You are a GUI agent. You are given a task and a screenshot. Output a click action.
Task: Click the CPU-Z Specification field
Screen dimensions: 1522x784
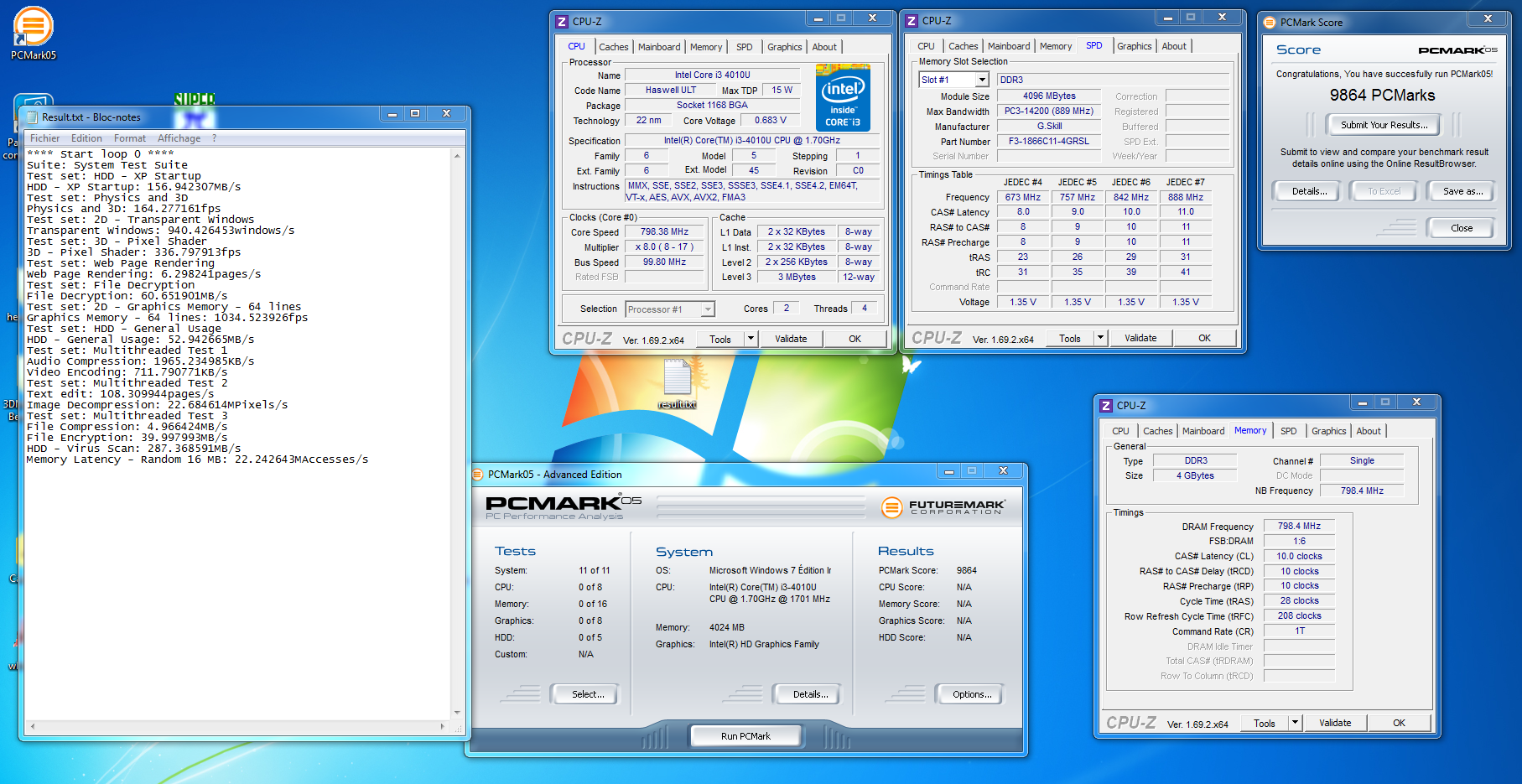pyautogui.click(x=751, y=140)
